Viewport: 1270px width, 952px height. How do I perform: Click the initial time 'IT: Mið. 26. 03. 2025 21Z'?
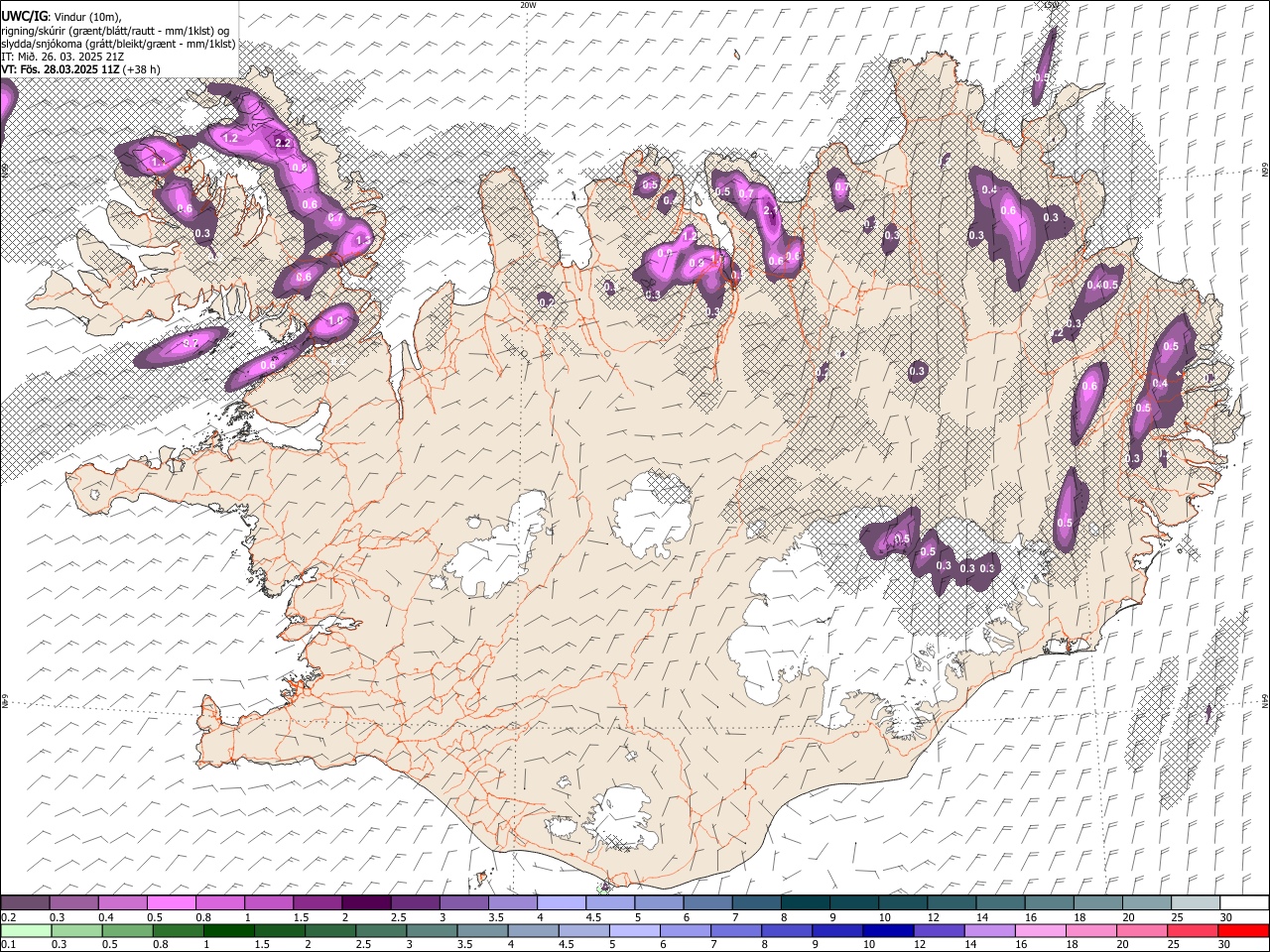(x=63, y=57)
